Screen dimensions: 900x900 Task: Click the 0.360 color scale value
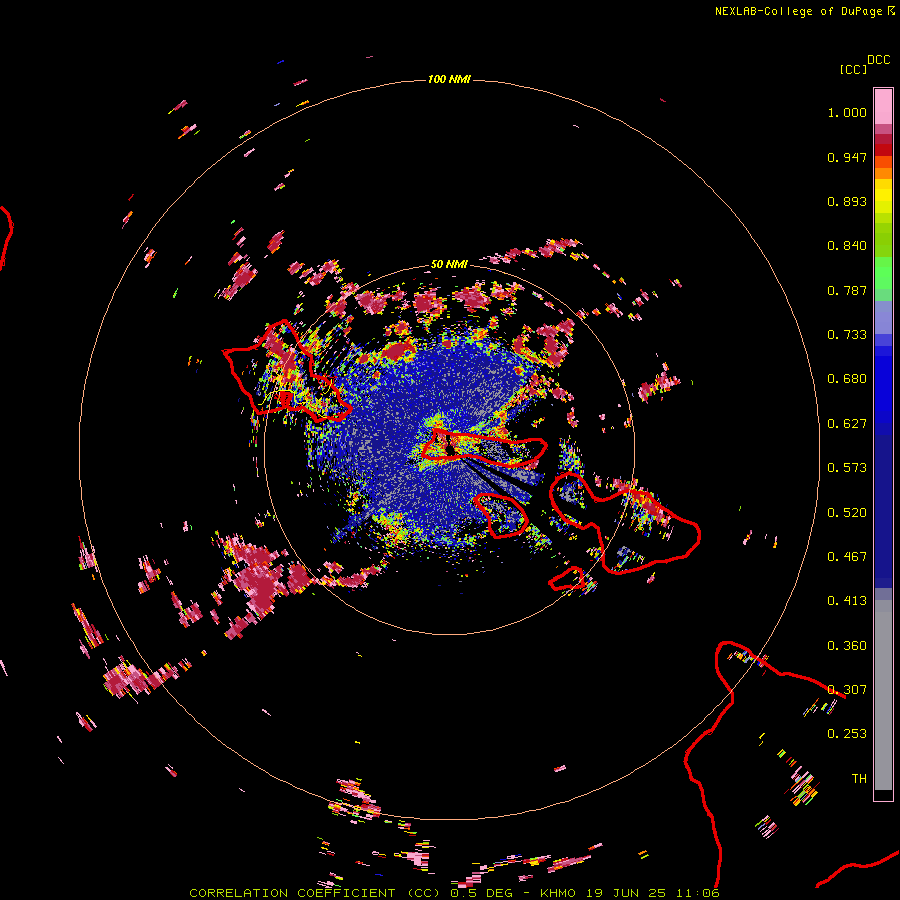[847, 646]
